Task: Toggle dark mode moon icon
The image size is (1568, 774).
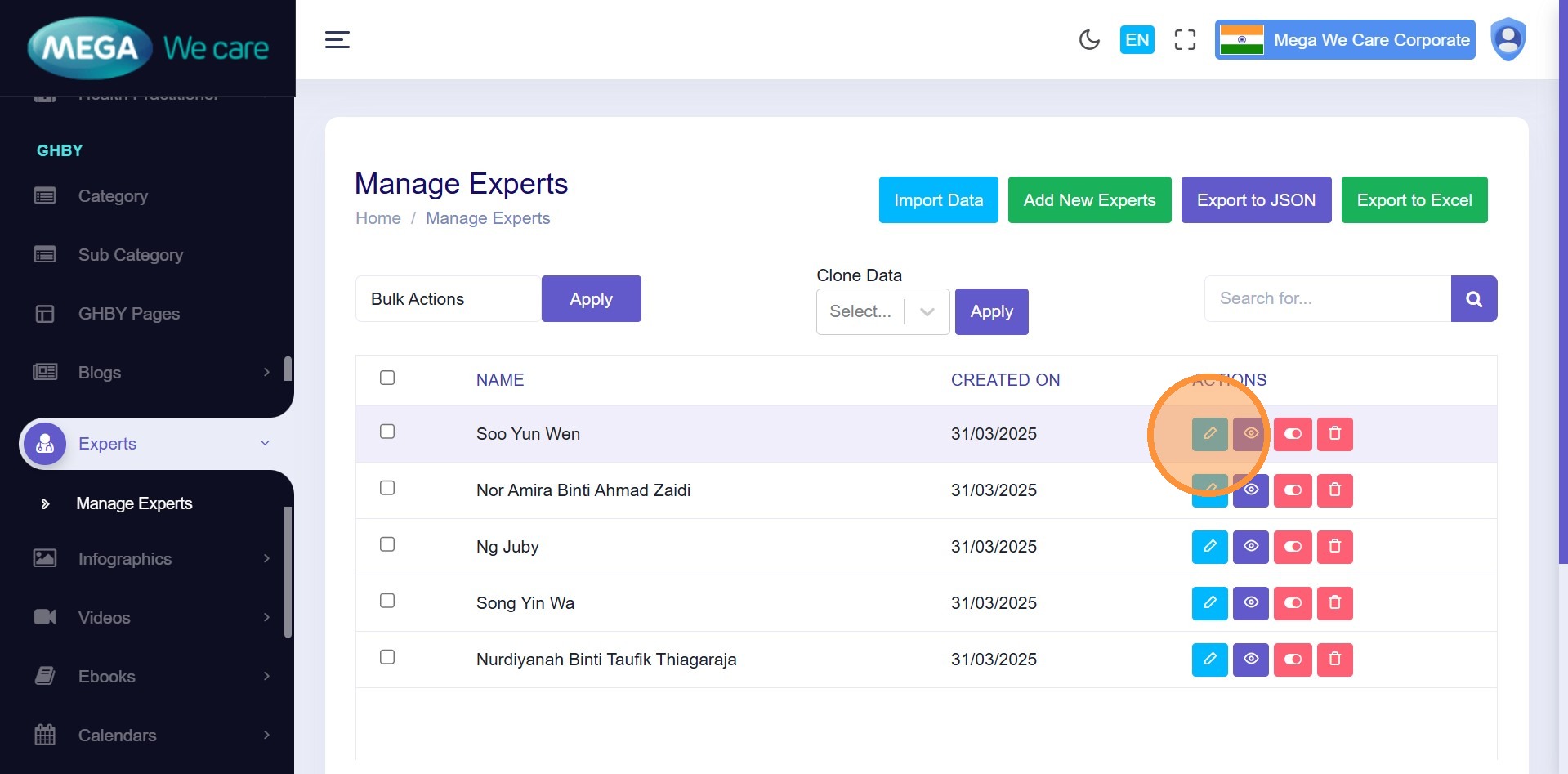Action: click(x=1089, y=40)
